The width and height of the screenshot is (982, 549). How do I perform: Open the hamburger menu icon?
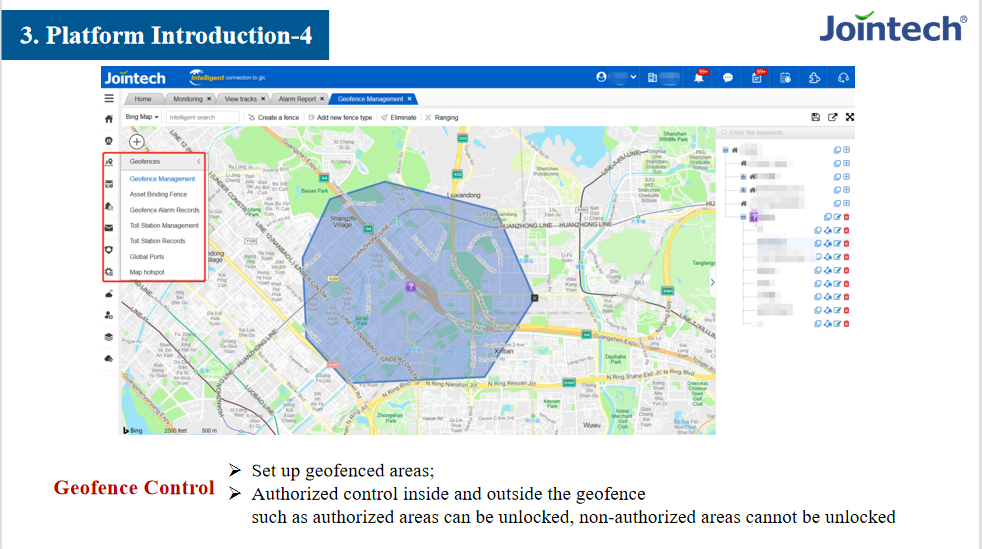pos(109,99)
